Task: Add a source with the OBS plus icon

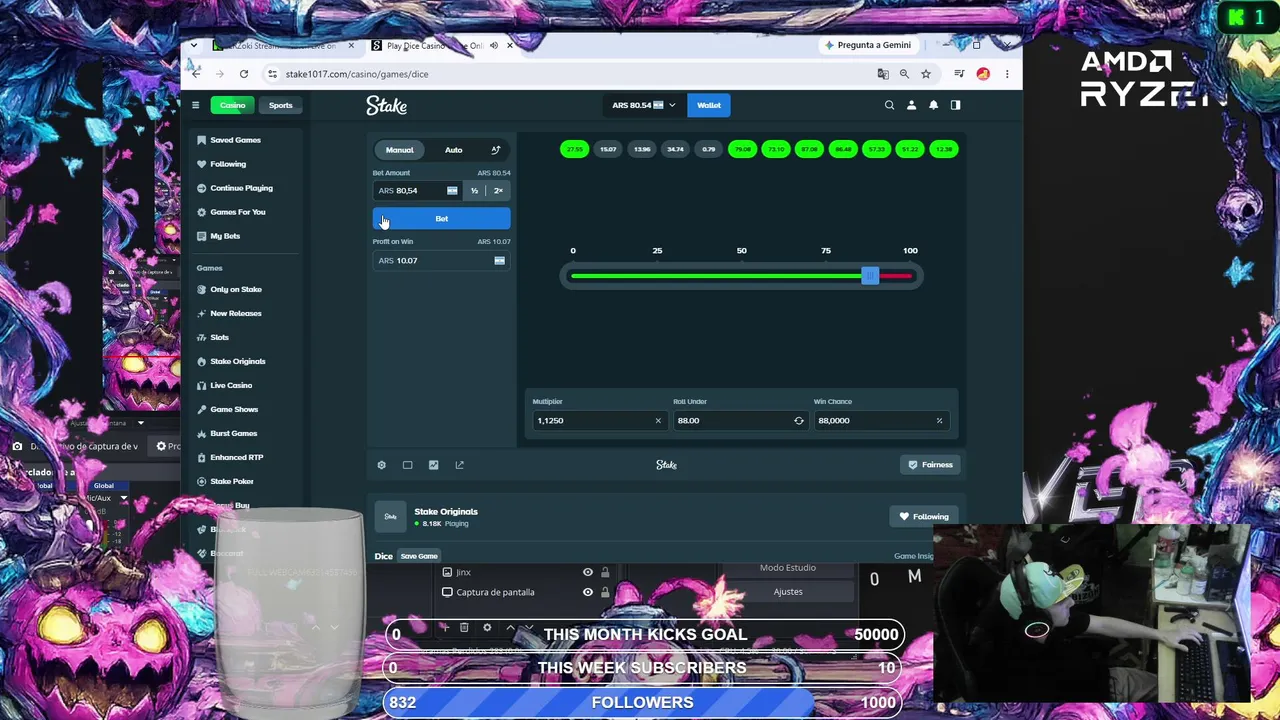Action: click(444, 628)
